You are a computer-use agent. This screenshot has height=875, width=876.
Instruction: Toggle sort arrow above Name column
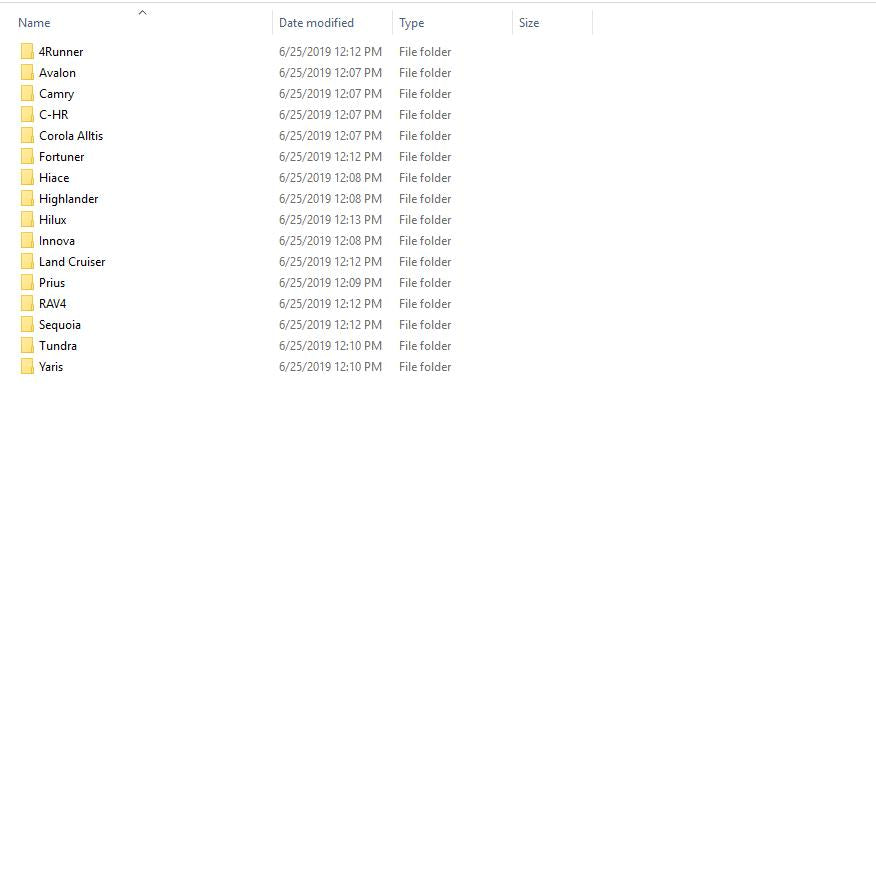[142, 12]
